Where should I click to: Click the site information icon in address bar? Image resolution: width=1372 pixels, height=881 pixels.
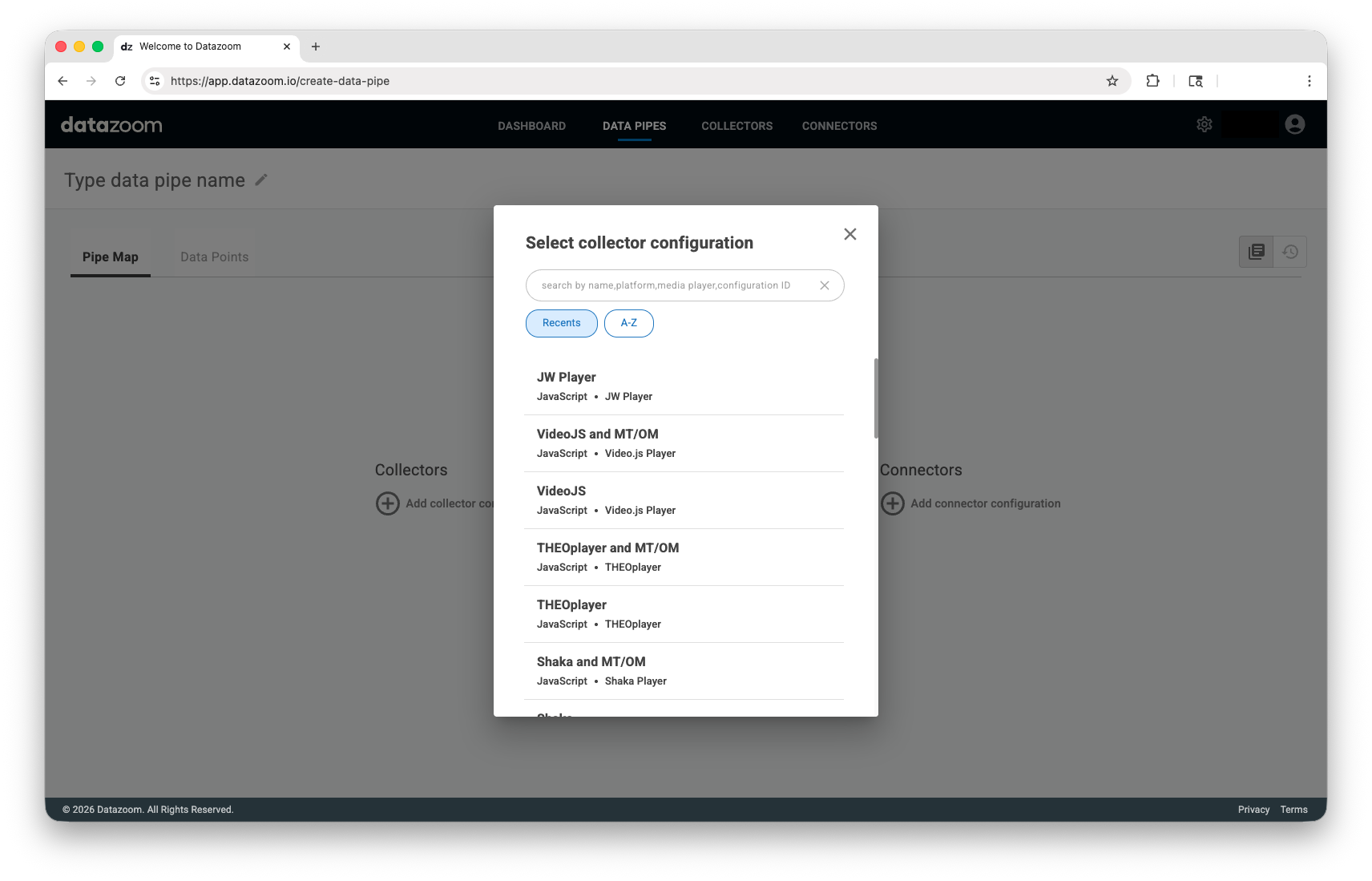click(155, 81)
